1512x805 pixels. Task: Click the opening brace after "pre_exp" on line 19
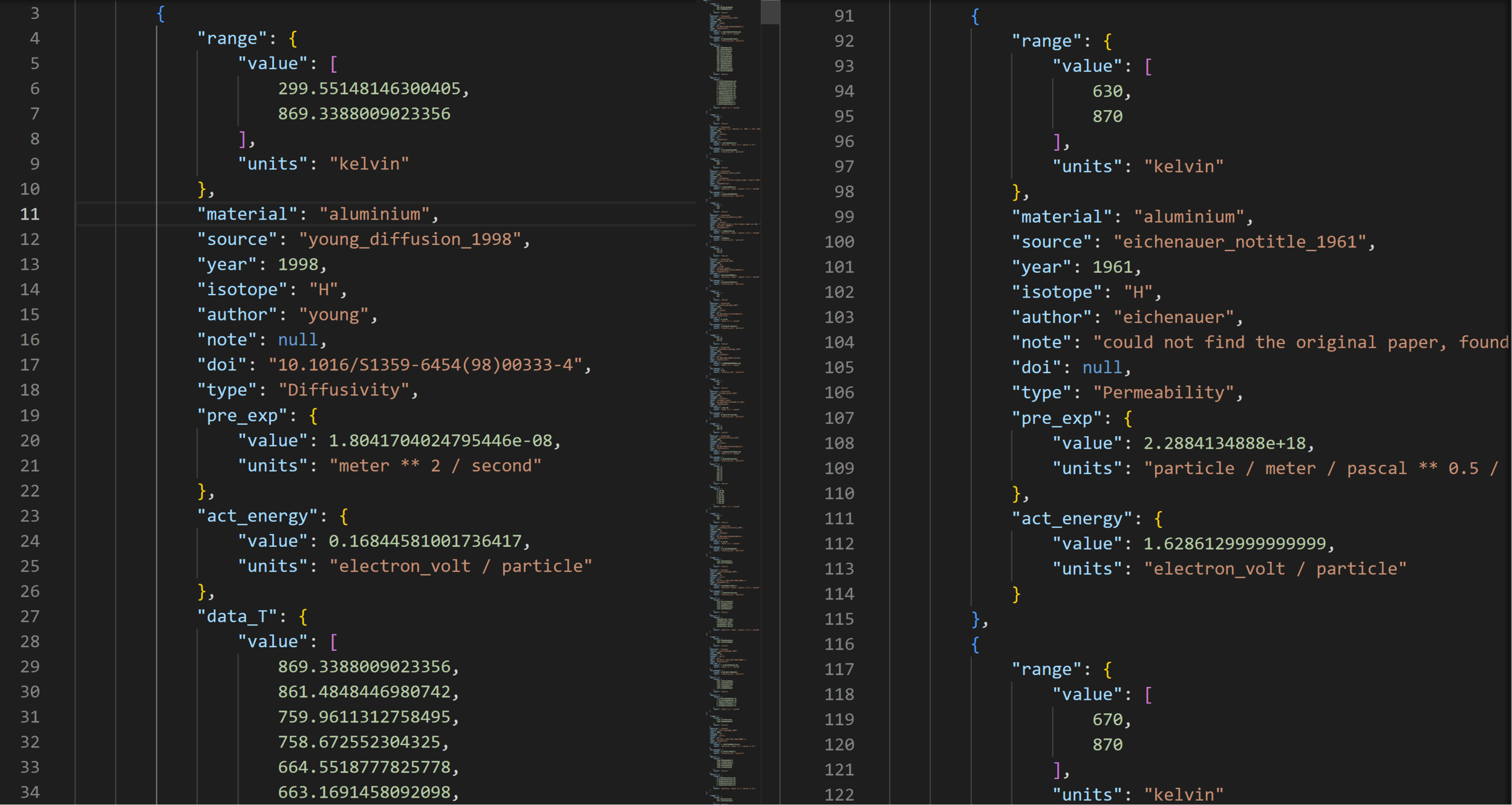(313, 416)
